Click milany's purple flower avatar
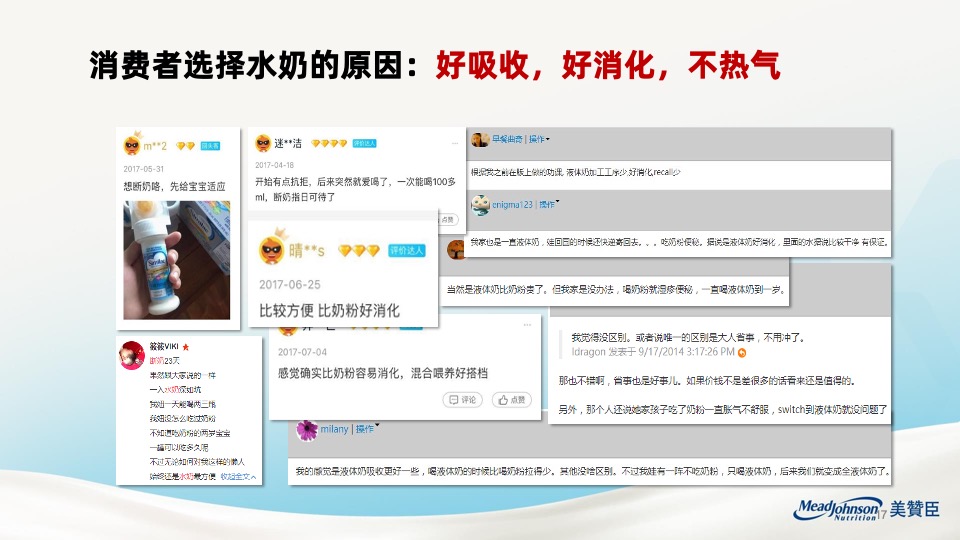This screenshot has height=540, width=960. pos(307,430)
